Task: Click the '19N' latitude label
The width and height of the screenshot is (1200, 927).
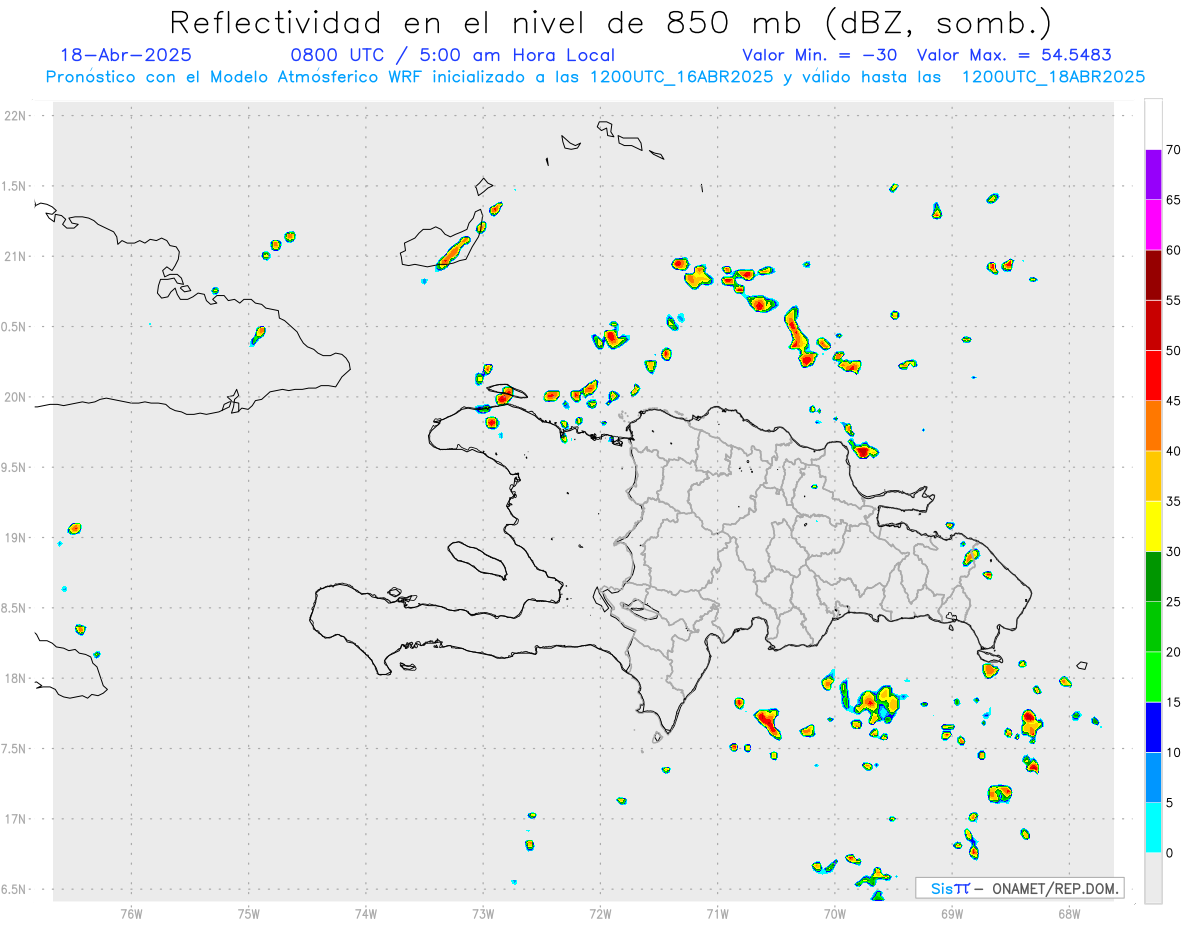Action: pyautogui.click(x=17, y=538)
